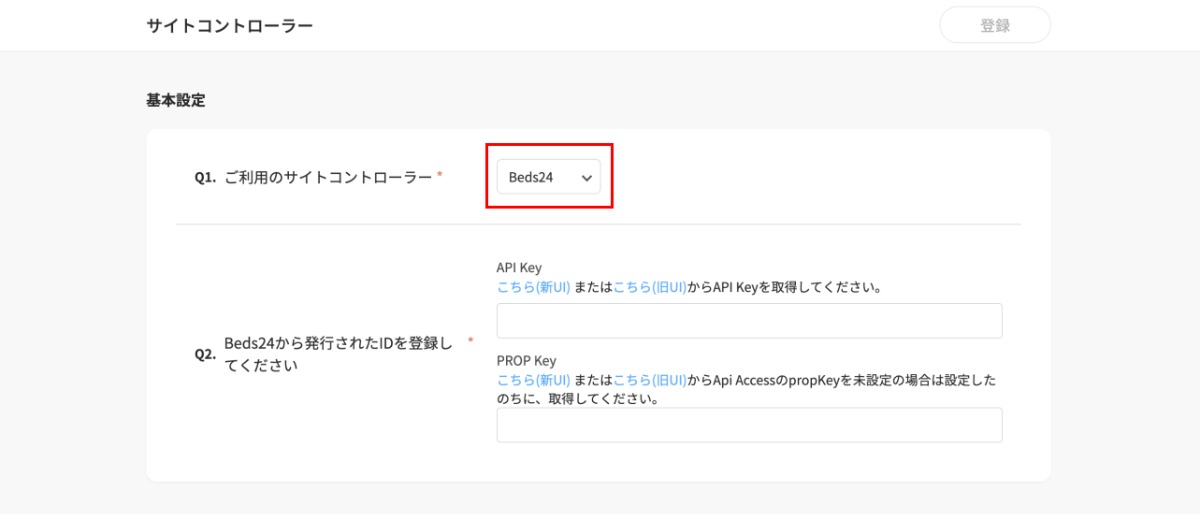
Task: Follow こちら(旧UI) link under PROP Key
Action: point(649,380)
